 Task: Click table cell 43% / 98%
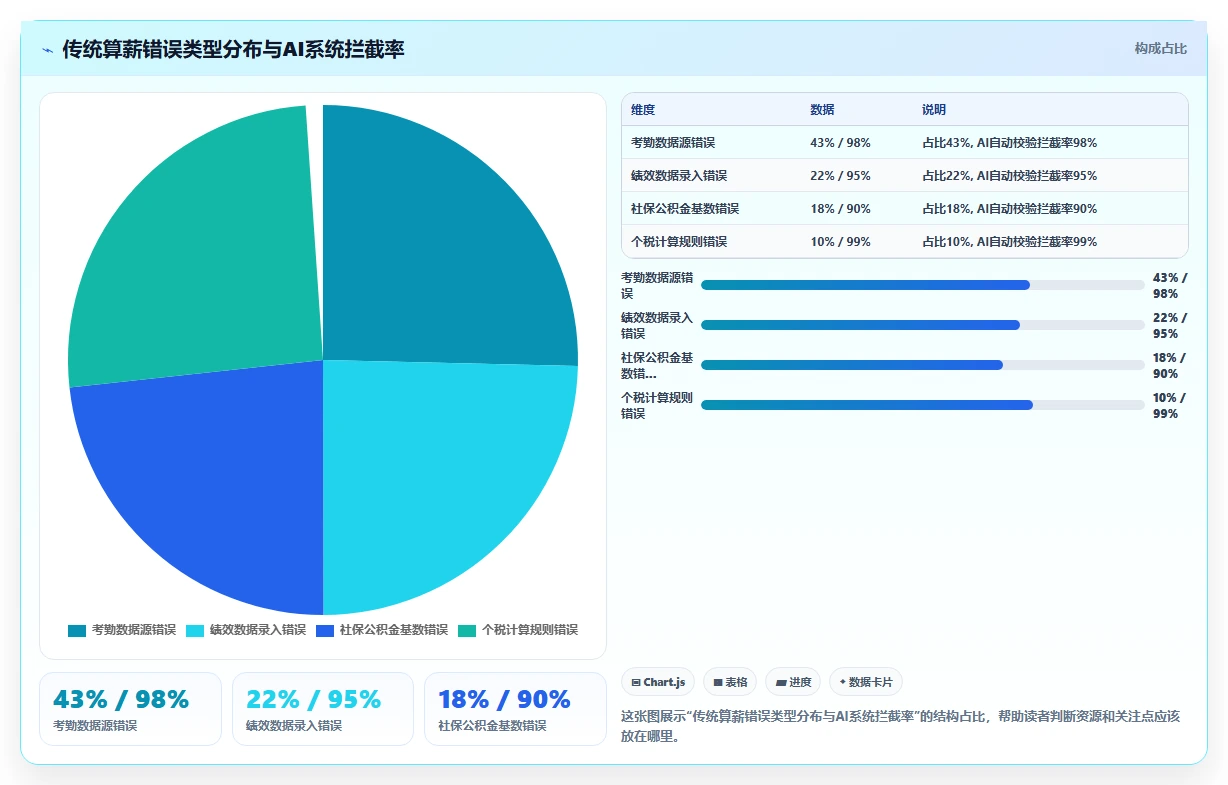(x=840, y=143)
